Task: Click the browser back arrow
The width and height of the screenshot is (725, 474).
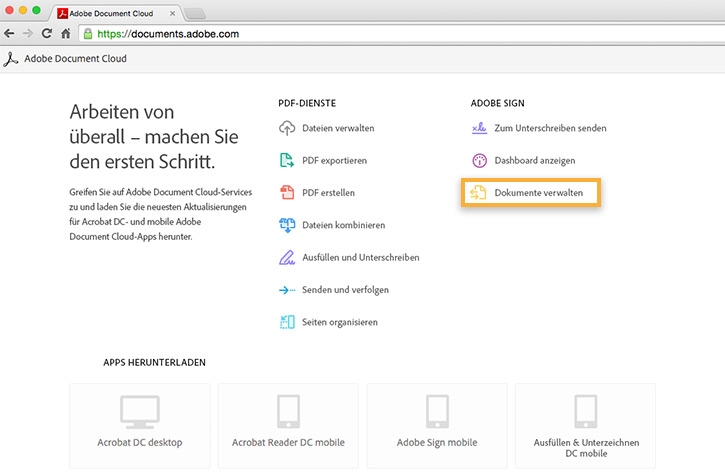Action: pos(10,33)
